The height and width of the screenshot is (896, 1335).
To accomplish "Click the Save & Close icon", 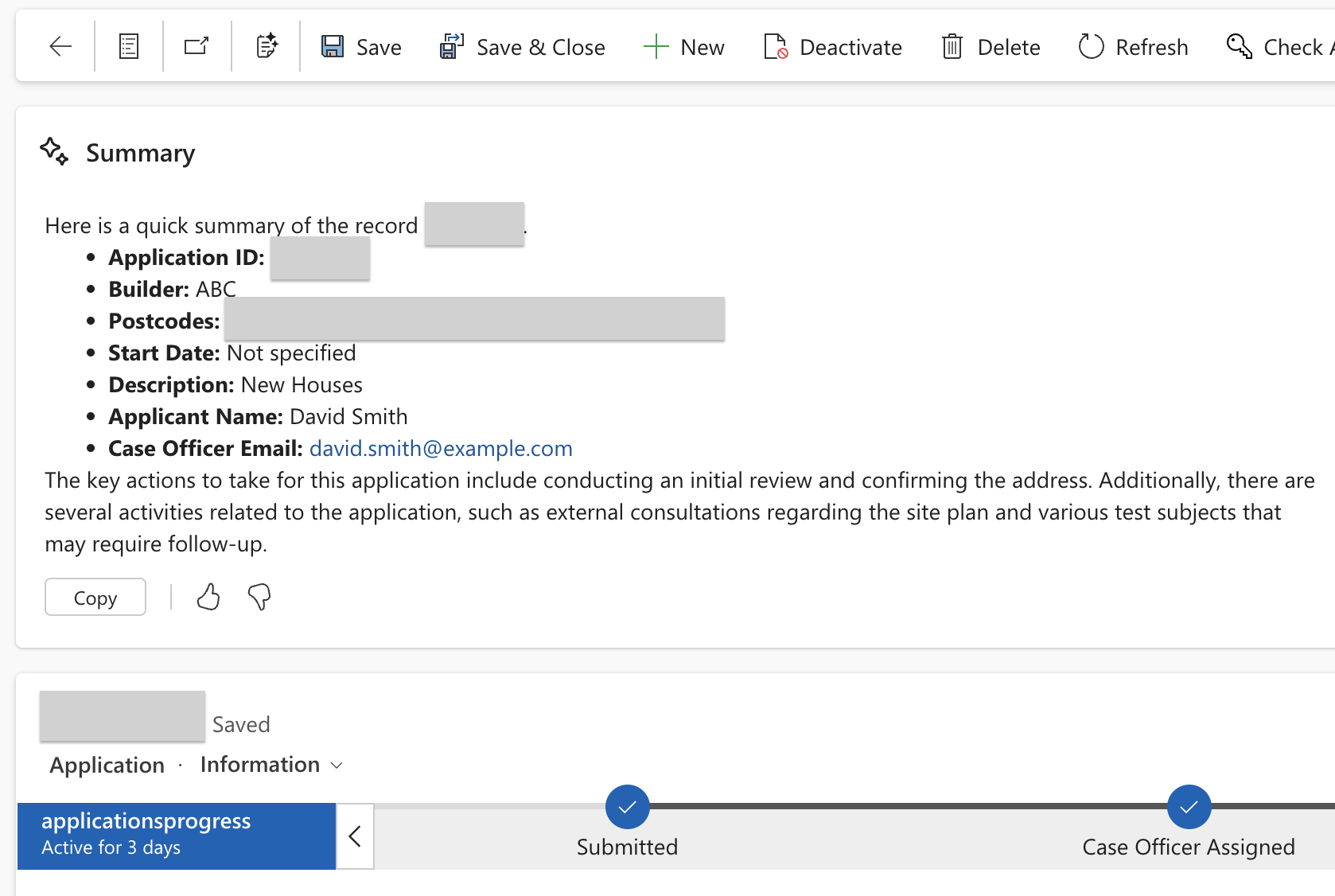I will pos(452,46).
